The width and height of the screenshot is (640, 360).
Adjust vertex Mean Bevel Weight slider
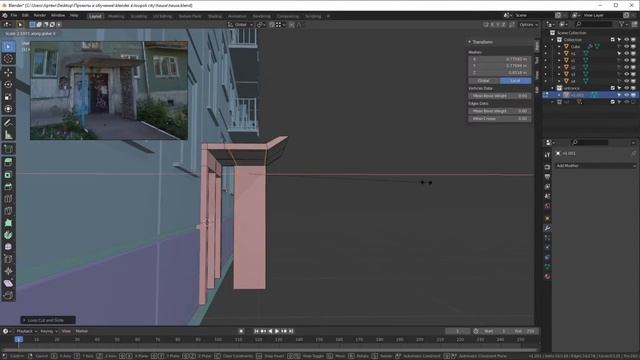pyautogui.click(x=500, y=96)
